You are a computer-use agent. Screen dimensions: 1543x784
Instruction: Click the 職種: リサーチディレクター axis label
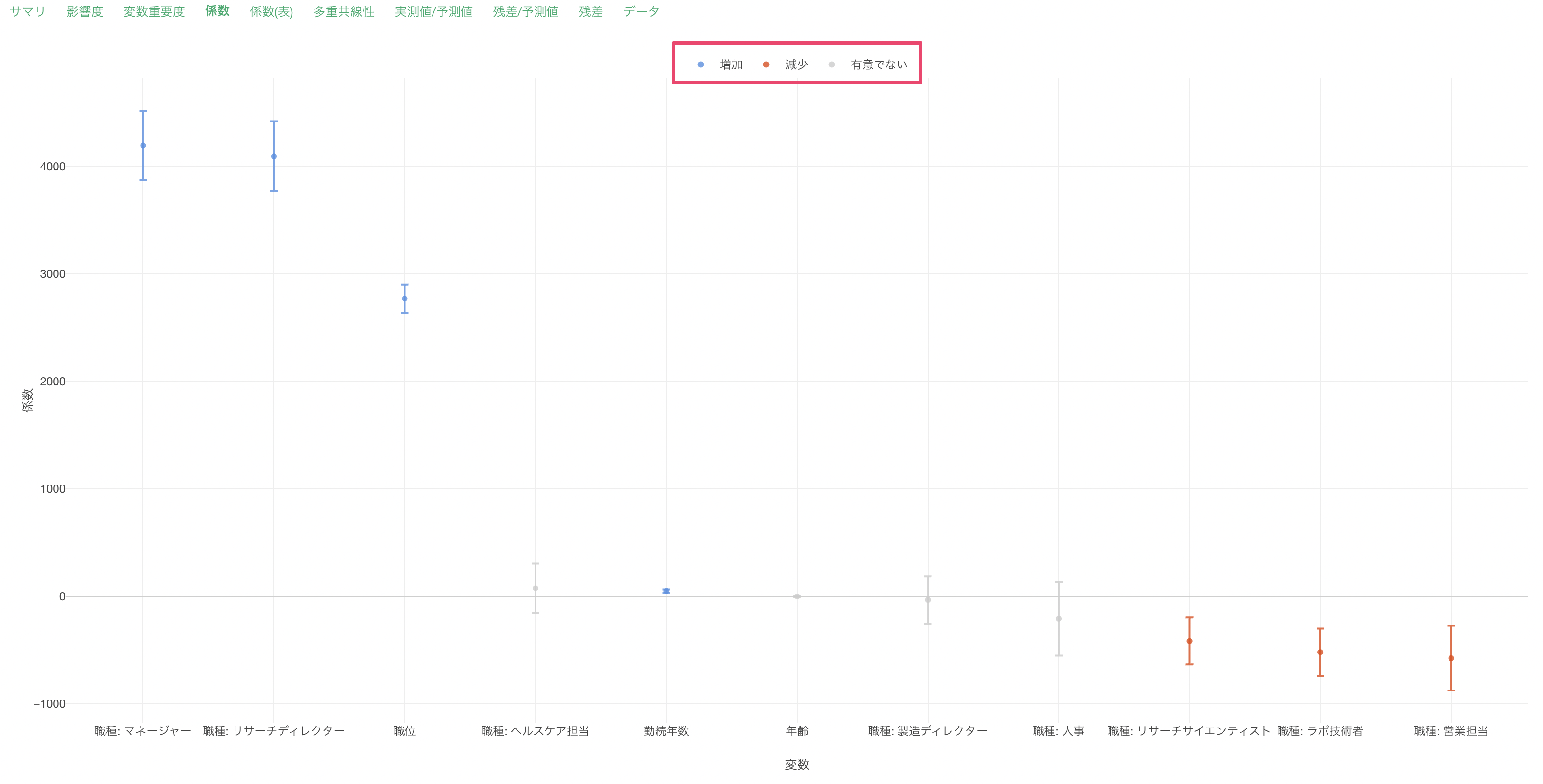274,731
